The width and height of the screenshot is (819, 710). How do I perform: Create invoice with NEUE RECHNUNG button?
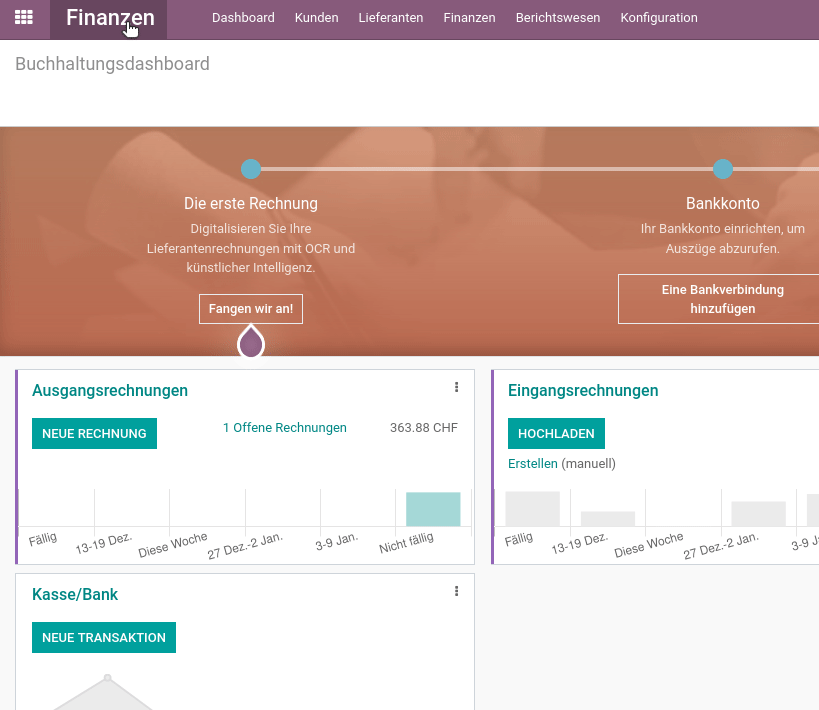(94, 434)
